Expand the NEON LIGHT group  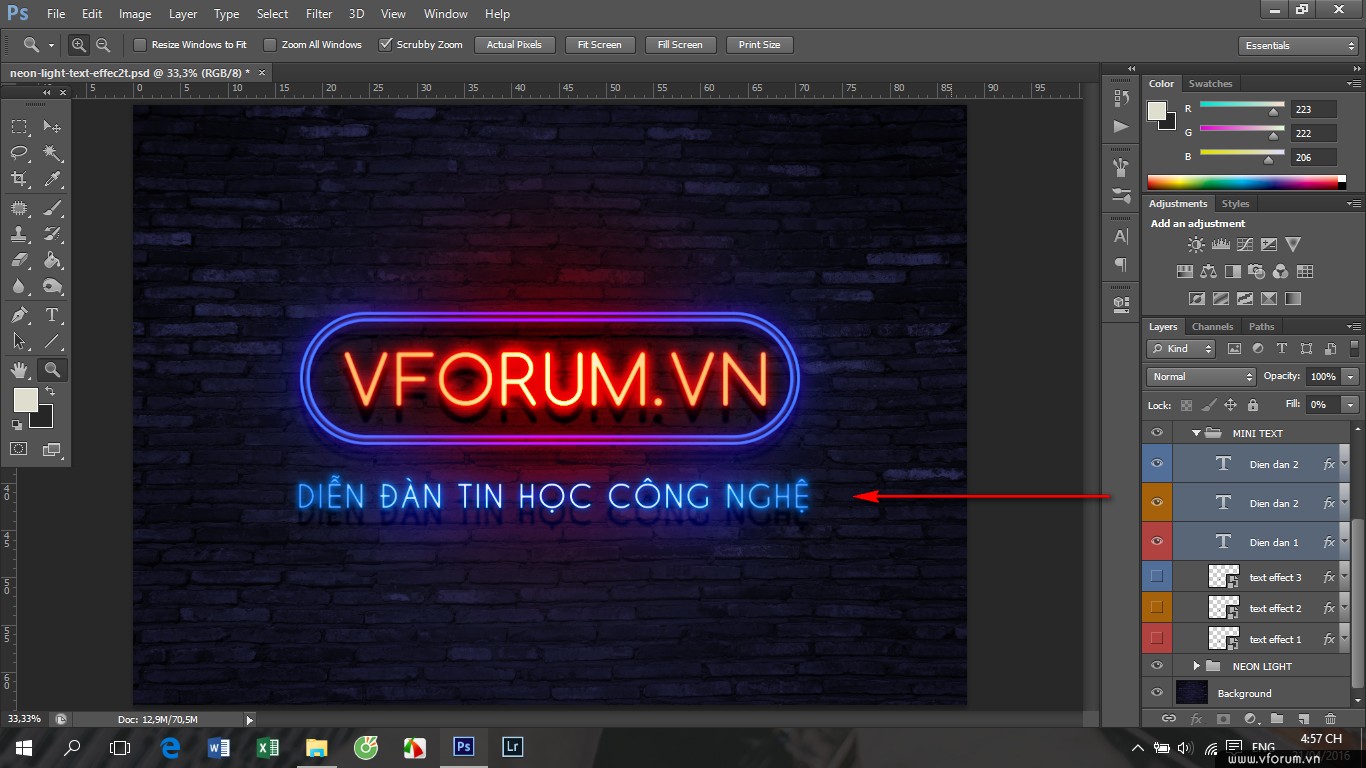1196,666
